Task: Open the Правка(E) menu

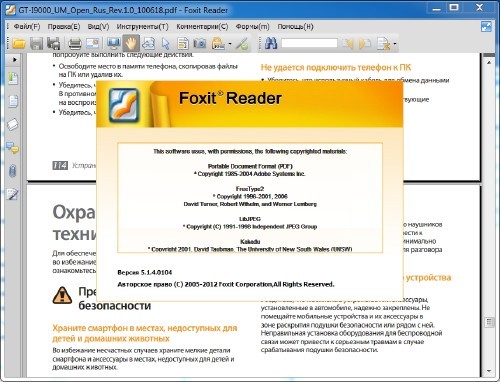Action: pos(64,27)
